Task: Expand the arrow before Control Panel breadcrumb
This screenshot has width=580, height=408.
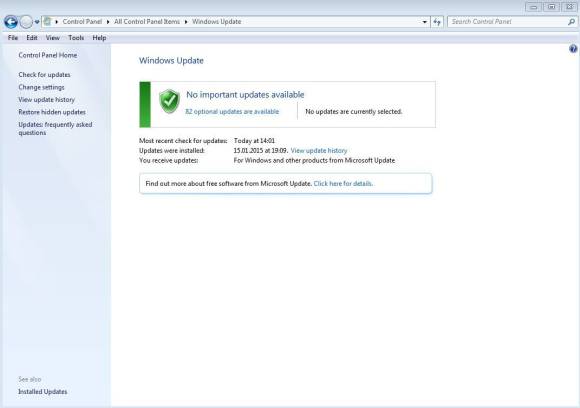Action: pos(57,22)
